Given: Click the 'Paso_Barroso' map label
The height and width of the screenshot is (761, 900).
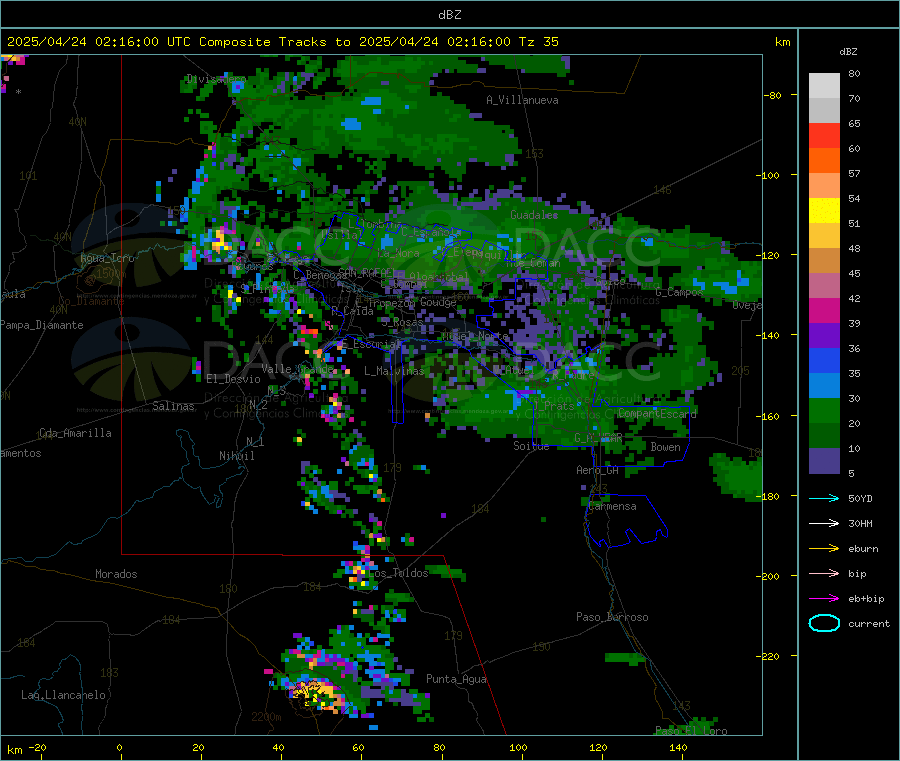Looking at the screenshot, I should (x=612, y=617).
